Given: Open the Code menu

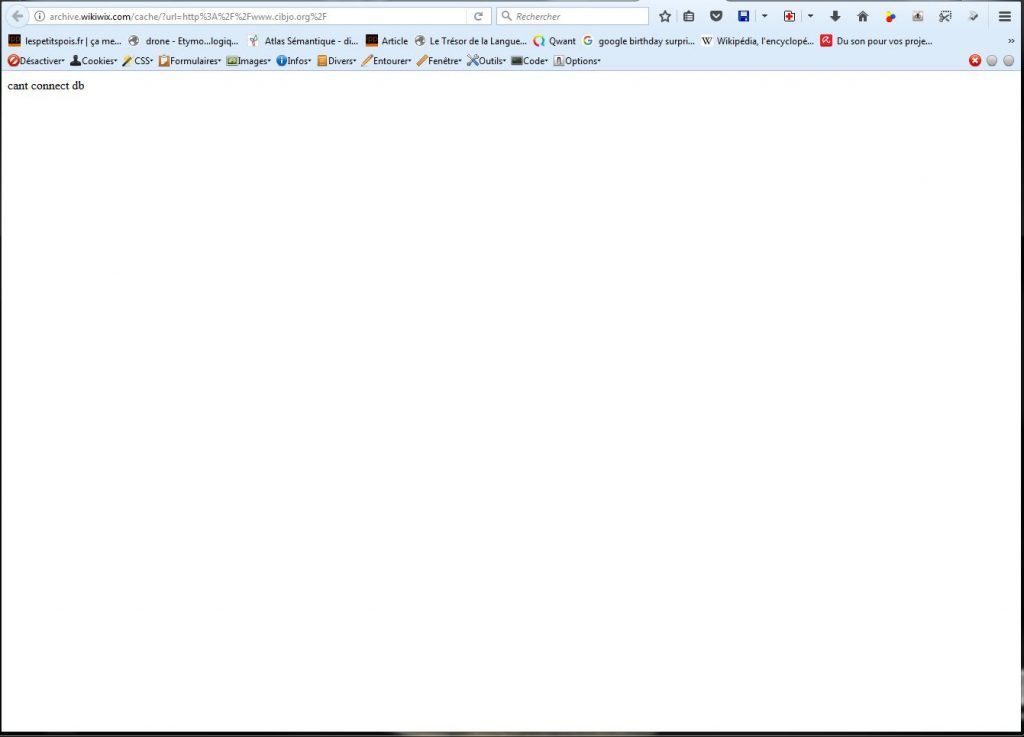Looking at the screenshot, I should point(530,61).
